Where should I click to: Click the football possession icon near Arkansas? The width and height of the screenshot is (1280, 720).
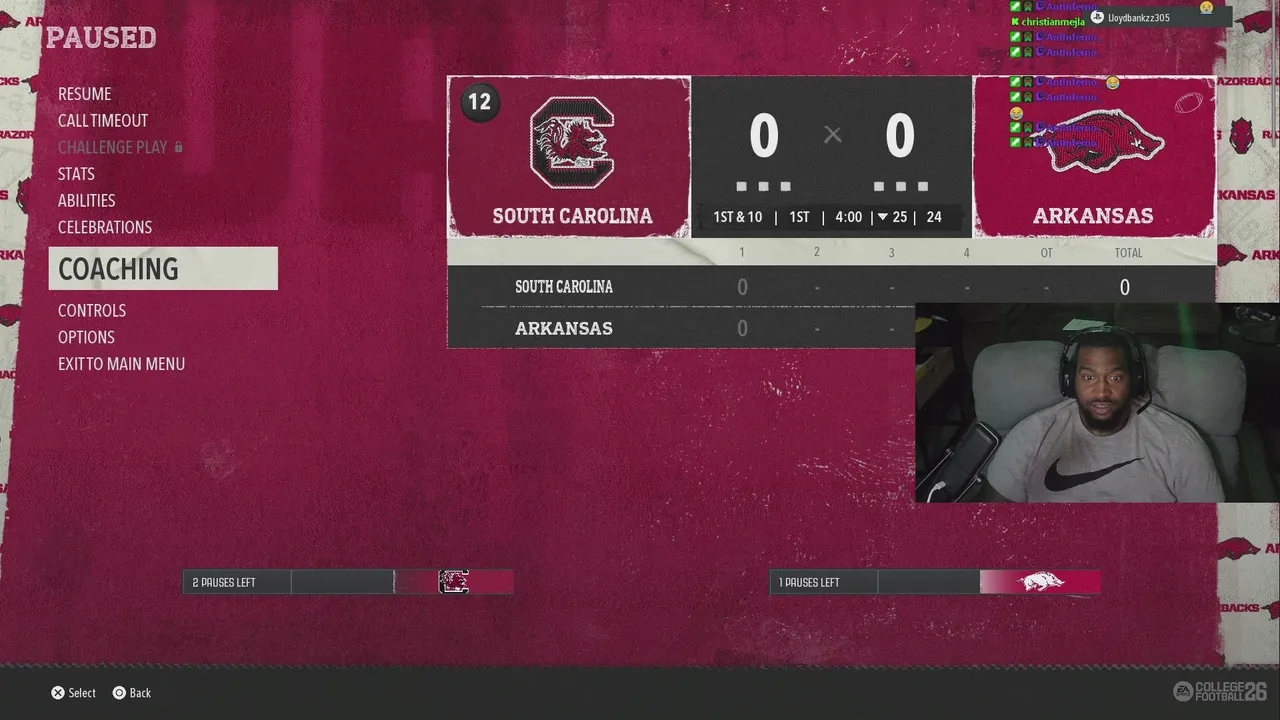(x=1190, y=102)
